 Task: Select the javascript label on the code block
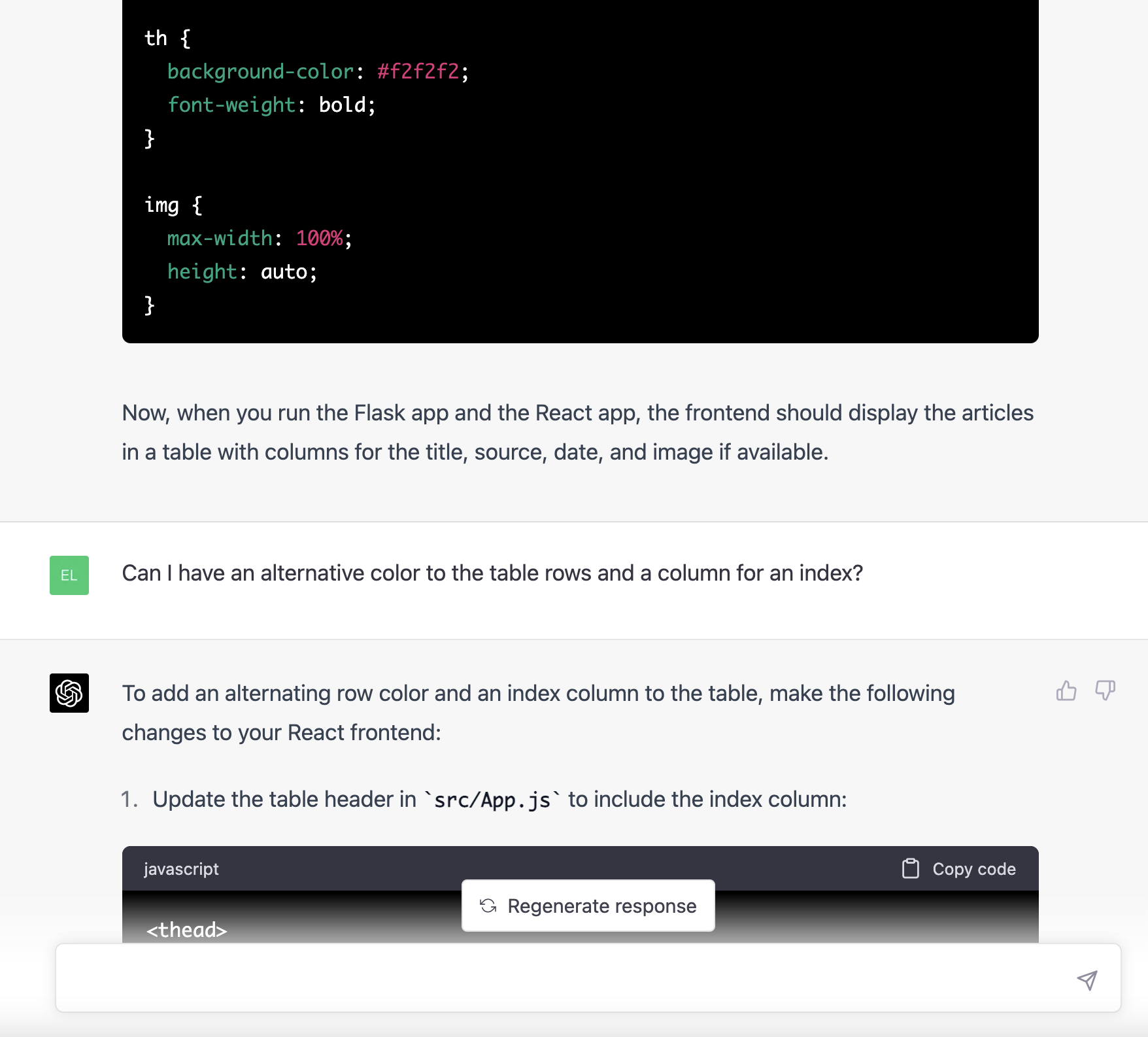pyautogui.click(x=181, y=868)
